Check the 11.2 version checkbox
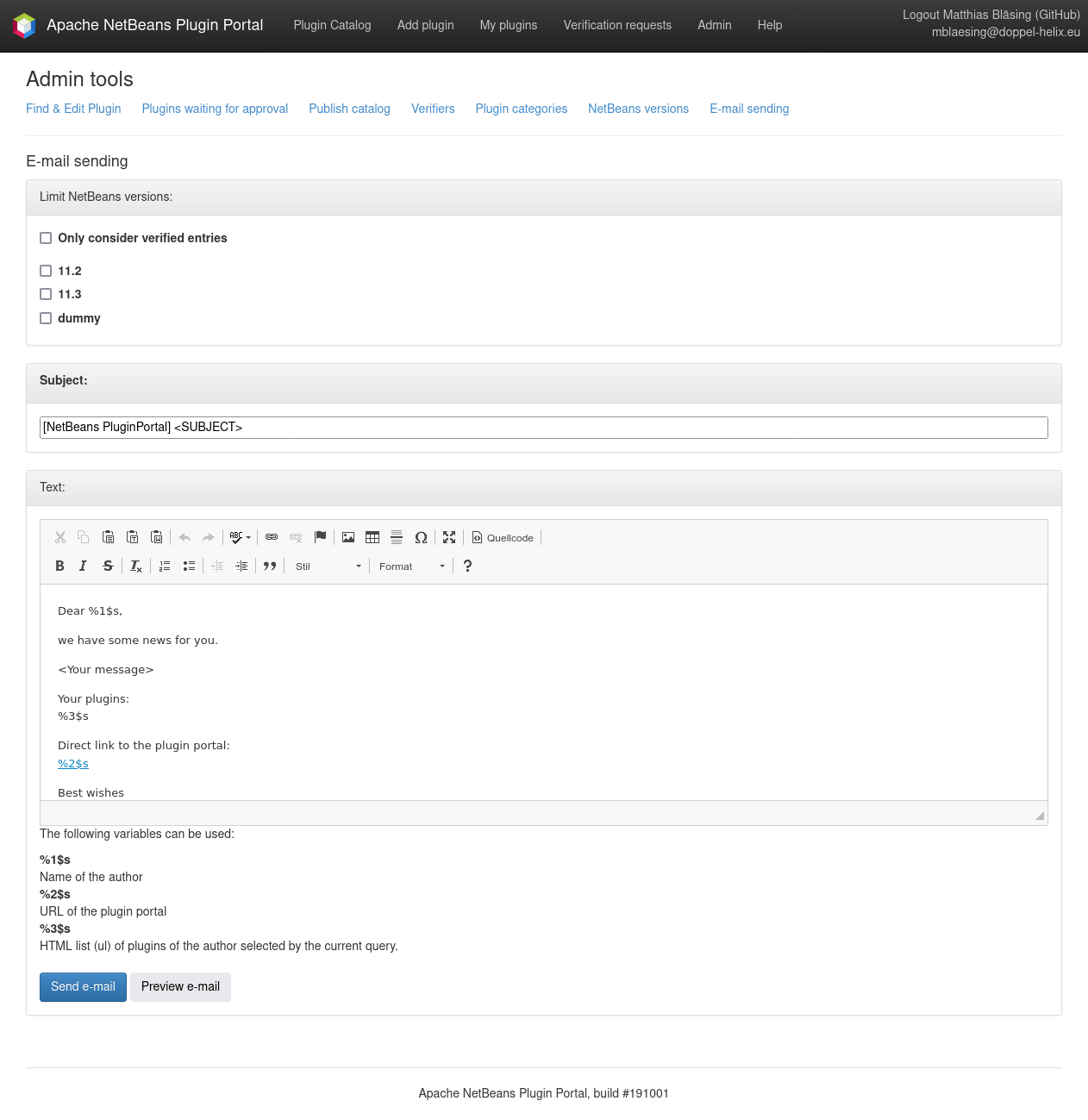 [x=46, y=271]
